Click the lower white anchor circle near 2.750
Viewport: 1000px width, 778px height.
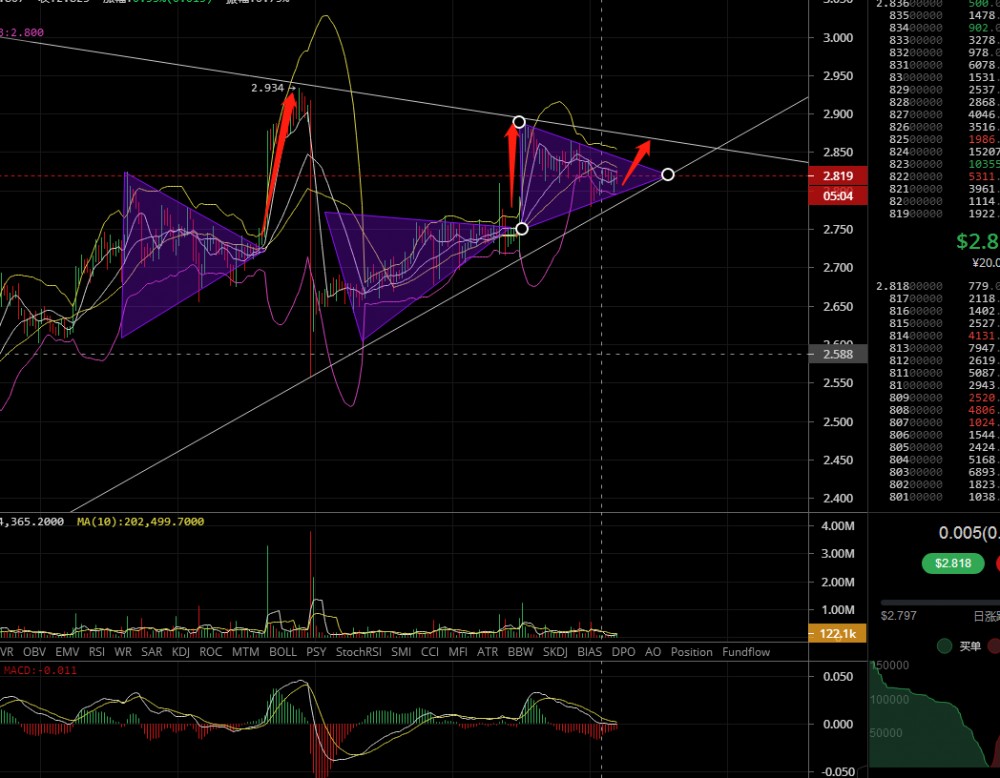pyautogui.click(x=521, y=229)
